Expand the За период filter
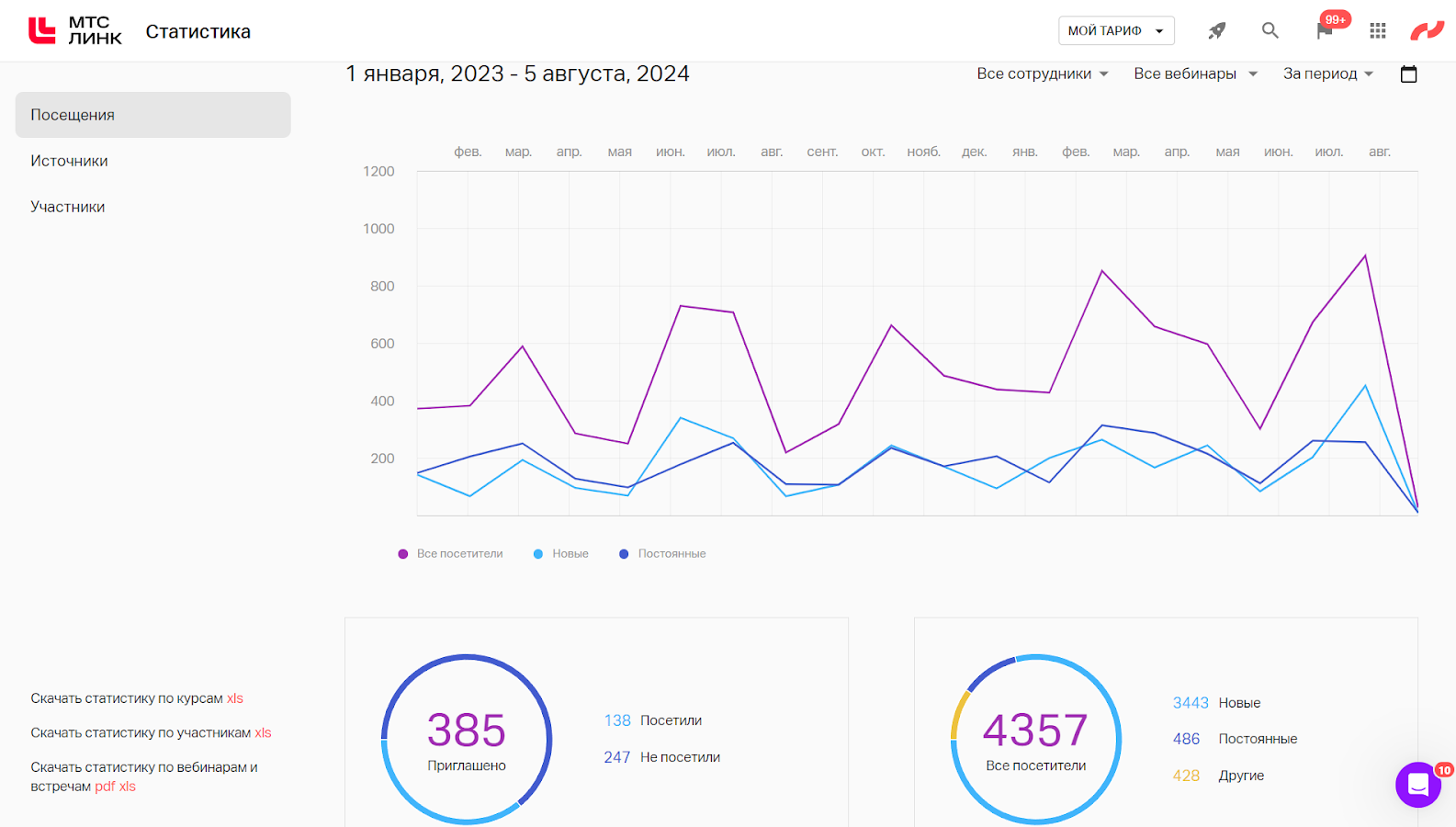Screen dimensions: 1456x827 pos(1328,74)
